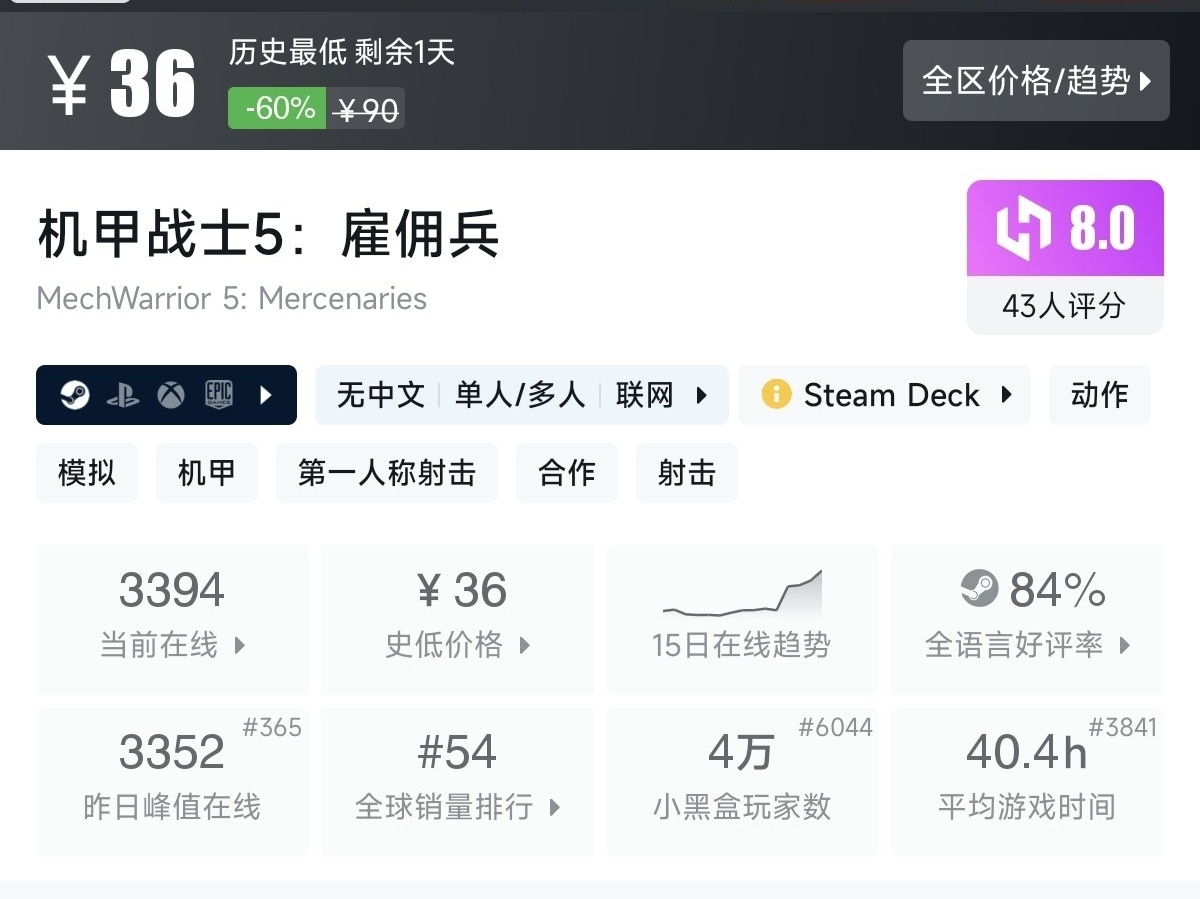Viewport: 1200px width, 899px height.
Task: Click the PlayStation platform icon
Action: [x=122, y=395]
